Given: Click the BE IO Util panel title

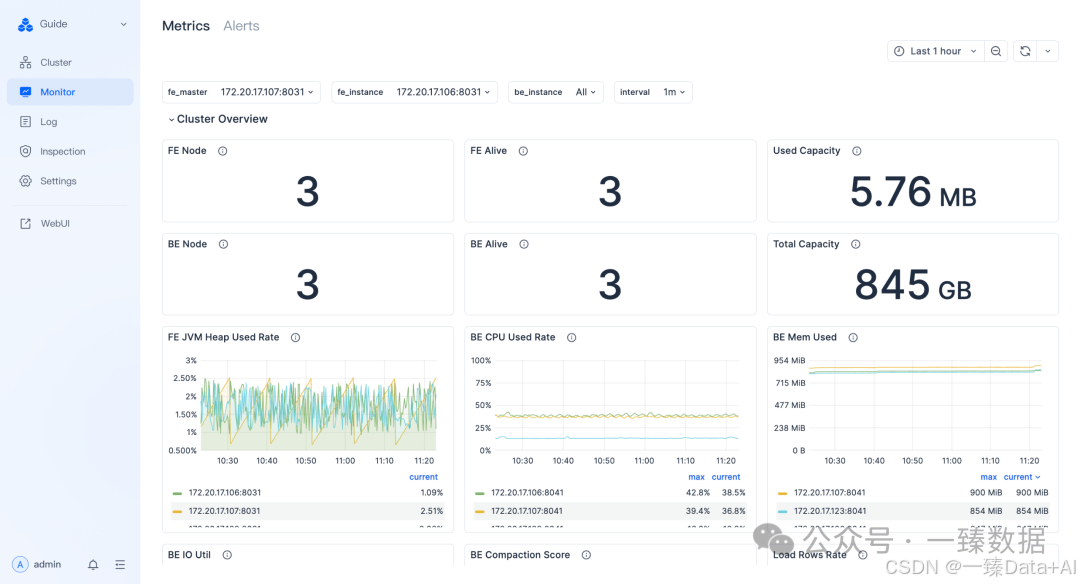Looking at the screenshot, I should click(189, 555).
